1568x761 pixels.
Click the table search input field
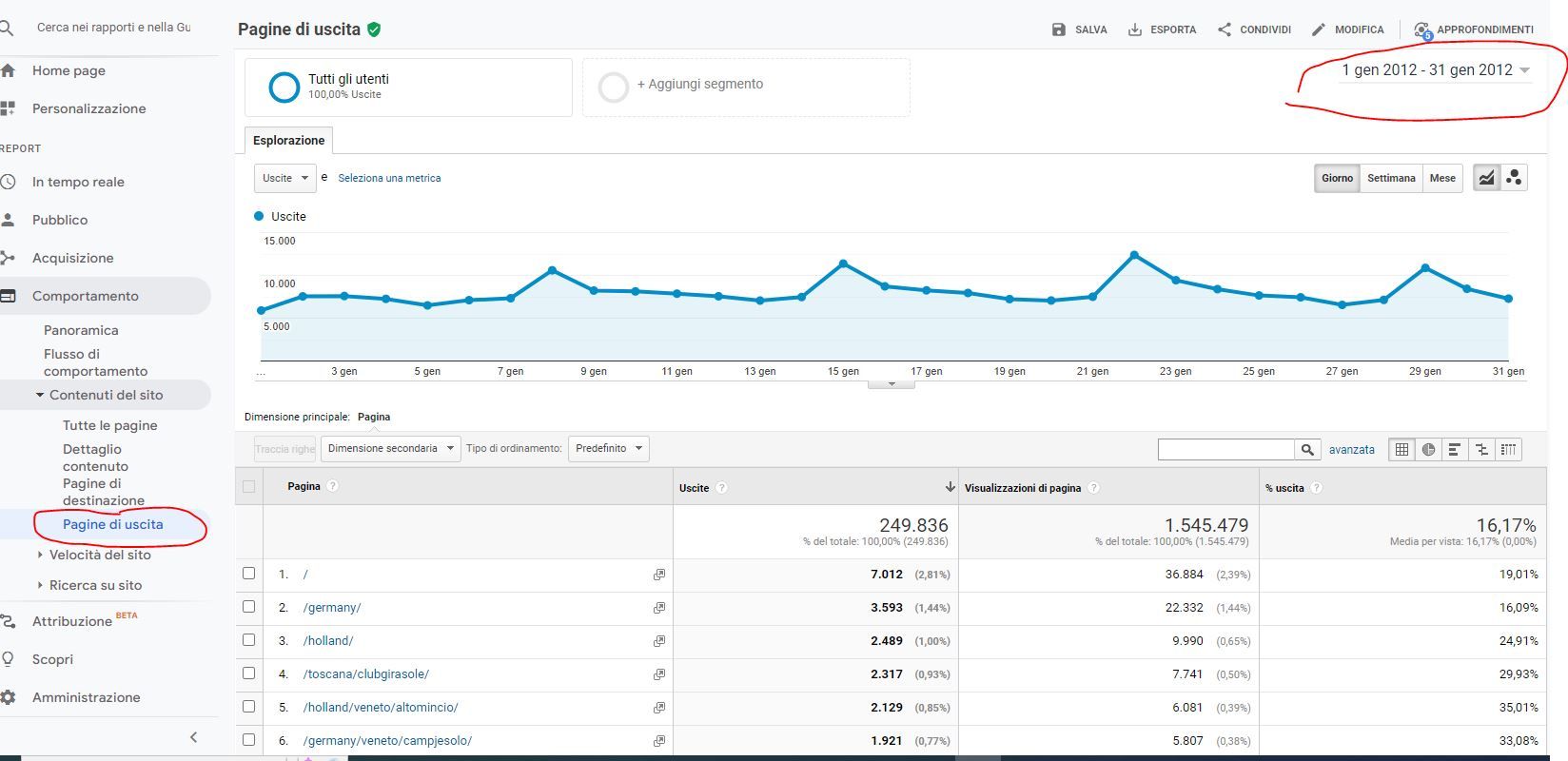1226,450
